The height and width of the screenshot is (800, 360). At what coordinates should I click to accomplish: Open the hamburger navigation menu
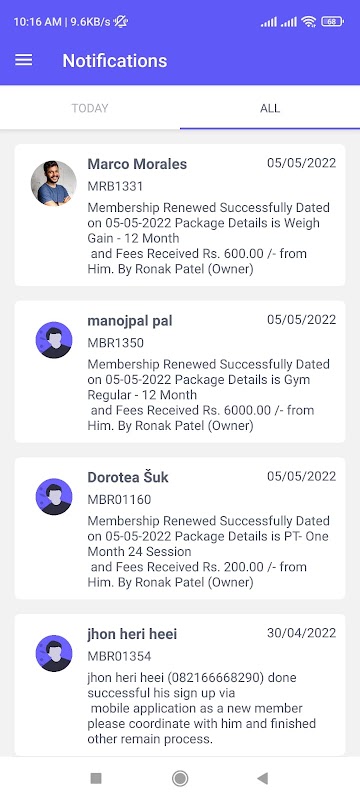point(23,61)
